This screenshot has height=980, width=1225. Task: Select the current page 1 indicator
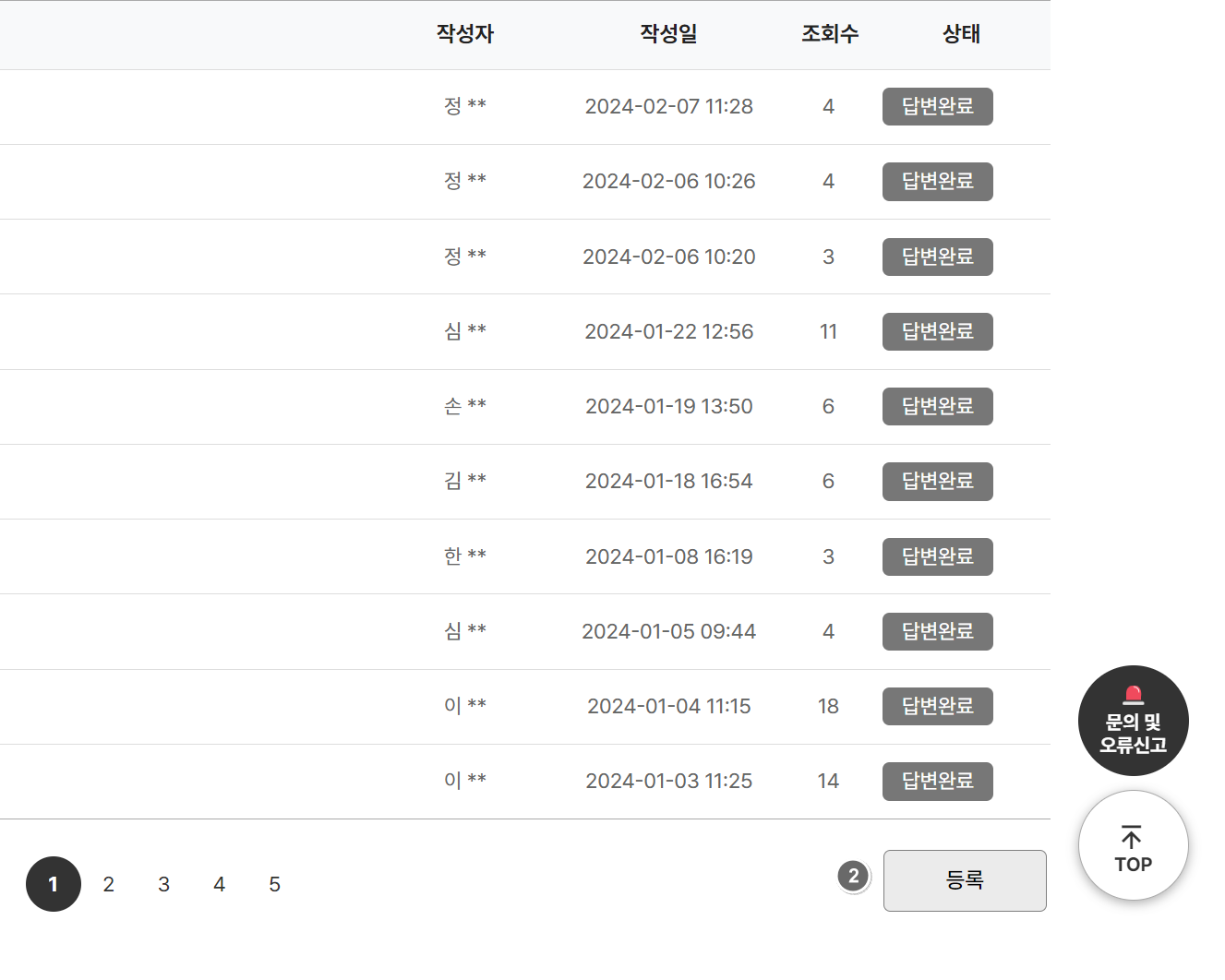[53, 883]
